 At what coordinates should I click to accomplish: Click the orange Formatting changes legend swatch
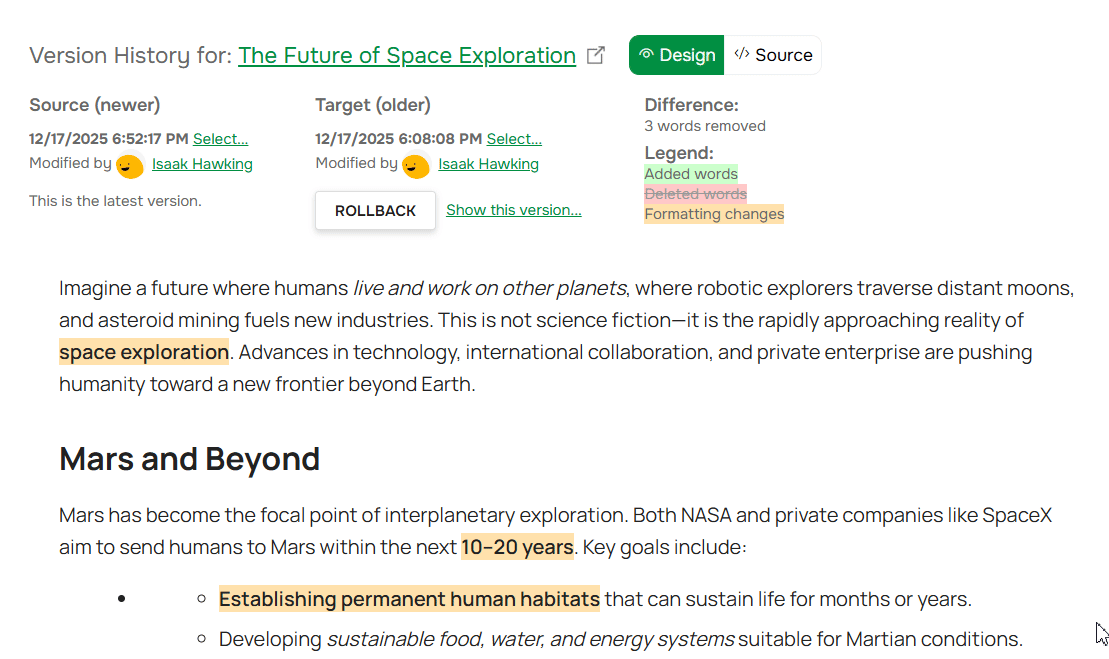[714, 214]
